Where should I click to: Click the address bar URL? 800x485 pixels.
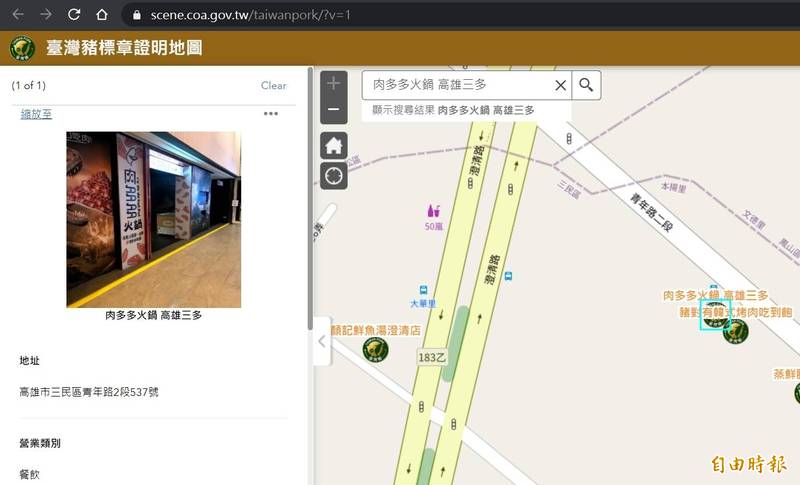tap(250, 15)
